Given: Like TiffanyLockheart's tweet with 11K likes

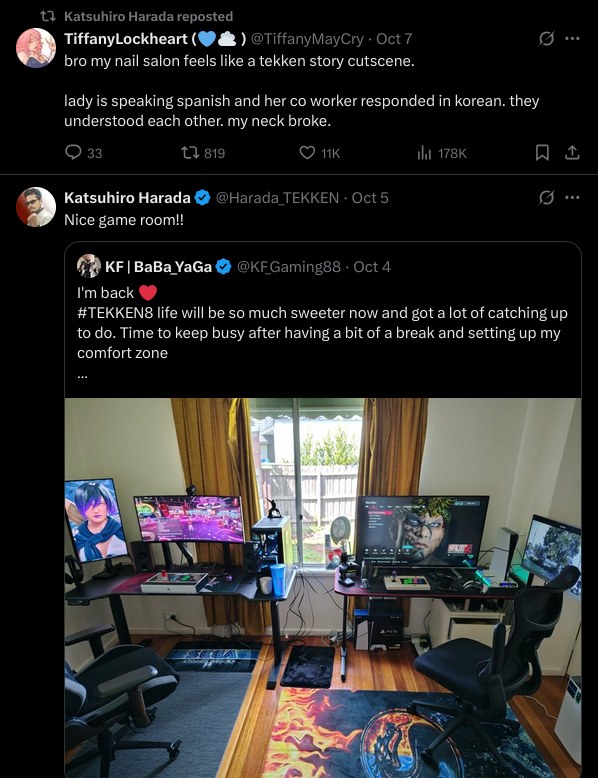Looking at the screenshot, I should (x=320, y=153).
